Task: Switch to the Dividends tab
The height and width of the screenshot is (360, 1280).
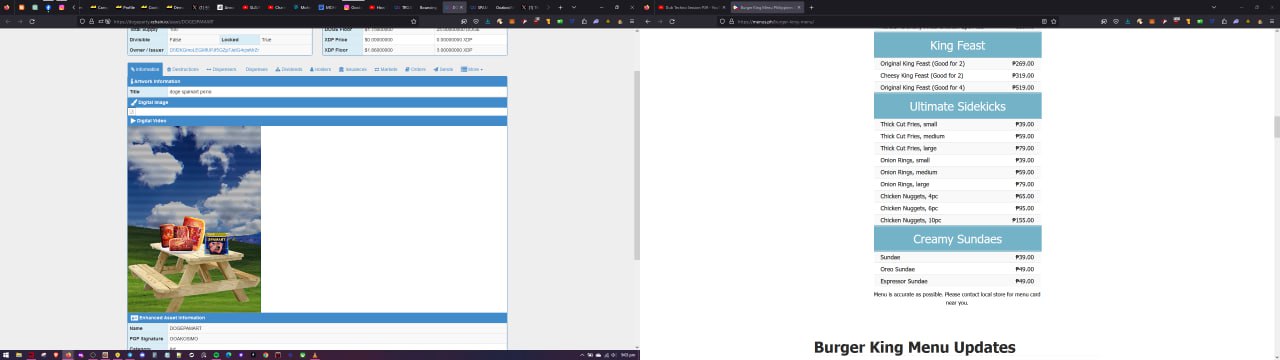Action: (x=288, y=69)
